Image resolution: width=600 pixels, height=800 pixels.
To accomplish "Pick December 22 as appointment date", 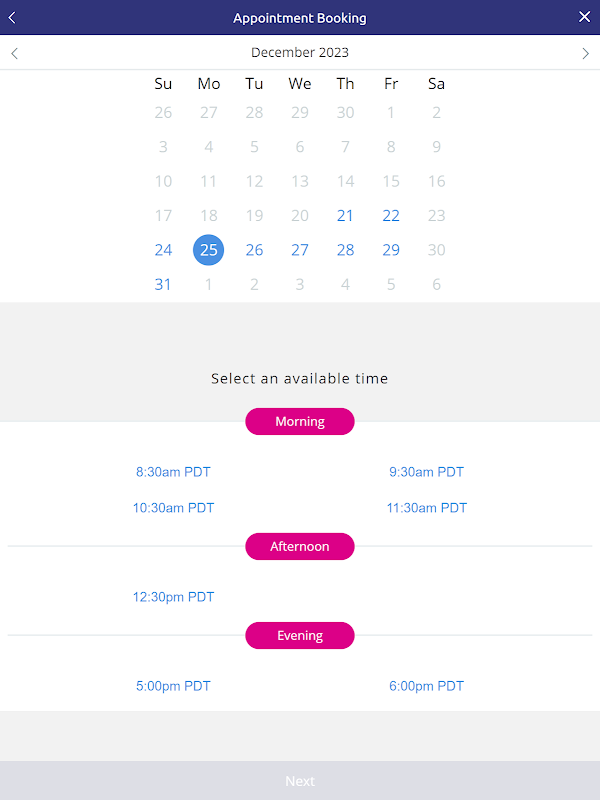I will coord(391,216).
